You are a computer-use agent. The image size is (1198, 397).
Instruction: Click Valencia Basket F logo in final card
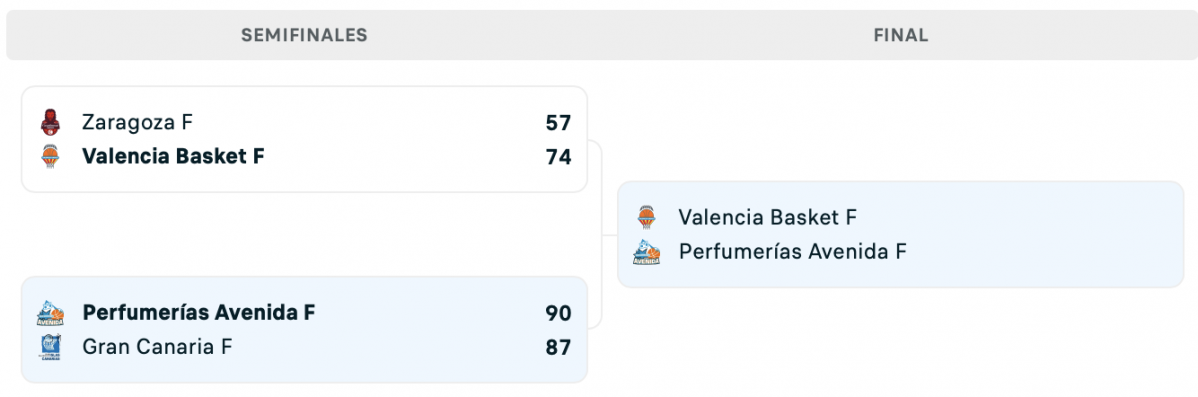[646, 218]
